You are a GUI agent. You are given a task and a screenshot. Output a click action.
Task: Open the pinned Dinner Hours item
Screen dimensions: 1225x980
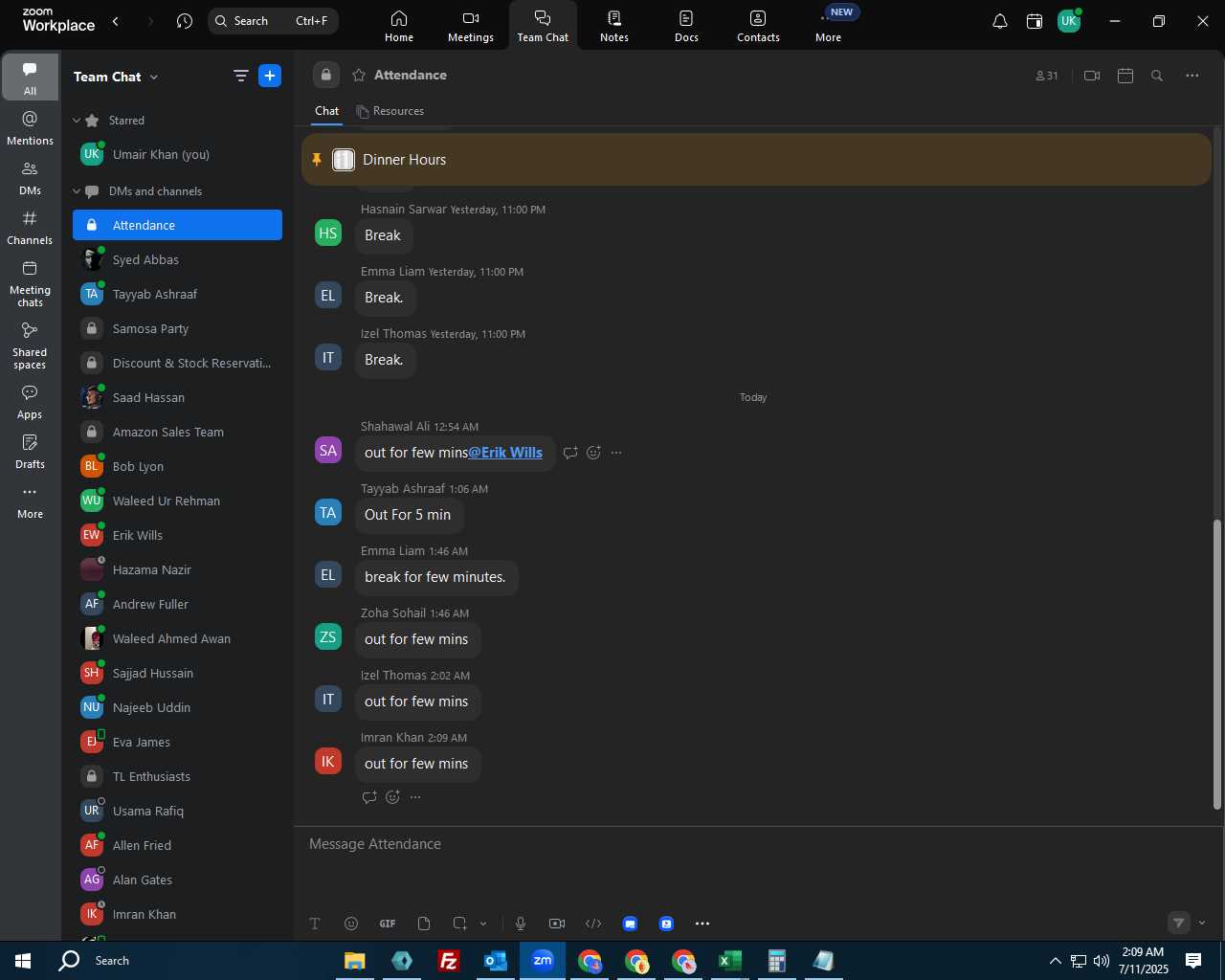pyautogui.click(x=756, y=160)
